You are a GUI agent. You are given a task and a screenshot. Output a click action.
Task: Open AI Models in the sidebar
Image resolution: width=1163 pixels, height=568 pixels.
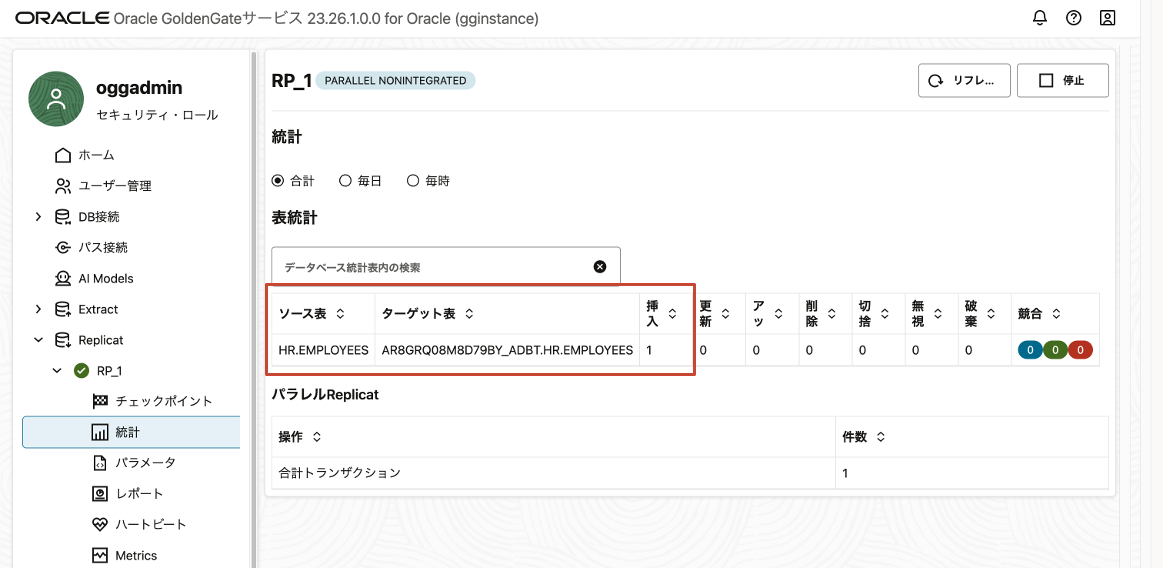(105, 278)
